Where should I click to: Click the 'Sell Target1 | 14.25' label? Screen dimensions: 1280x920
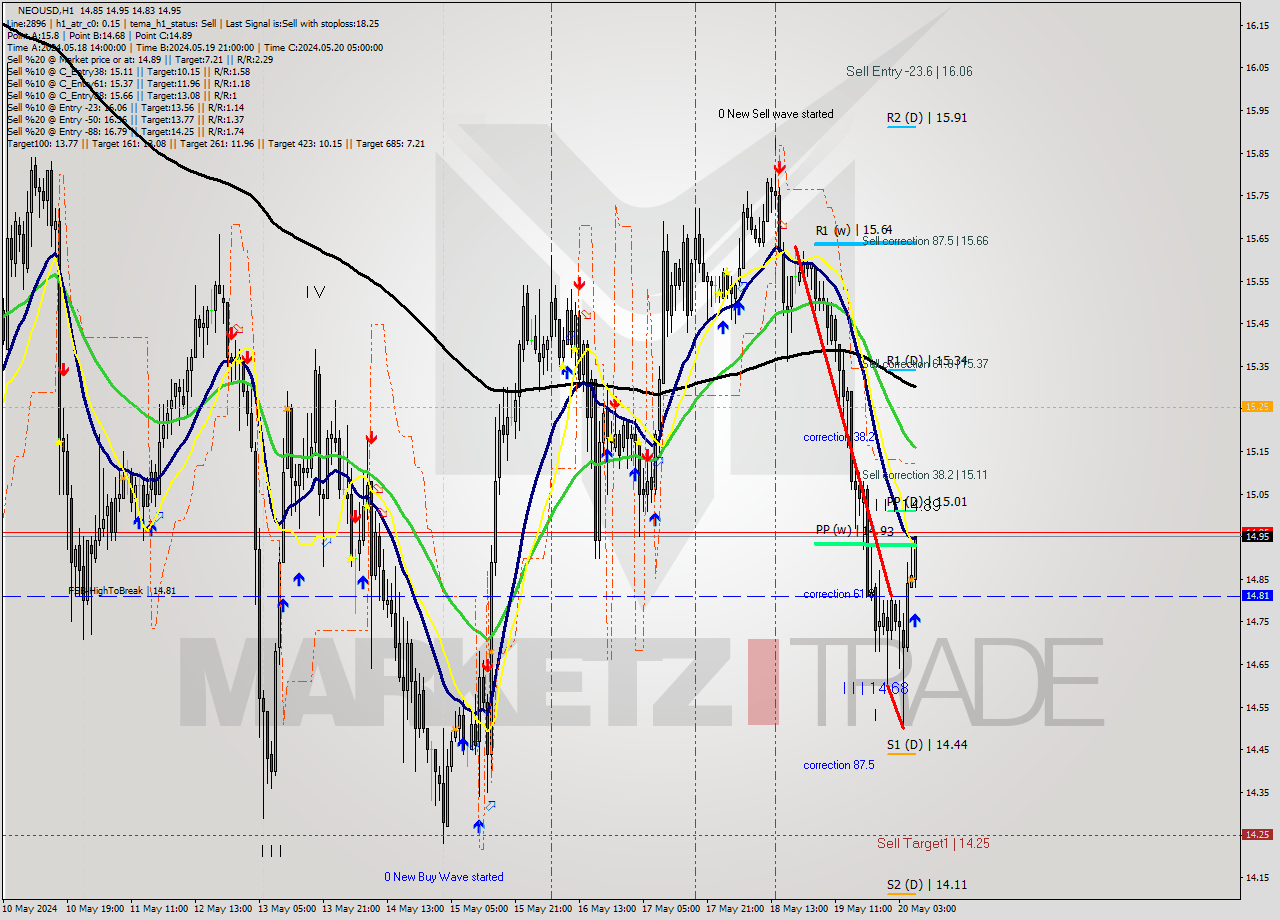(x=933, y=843)
